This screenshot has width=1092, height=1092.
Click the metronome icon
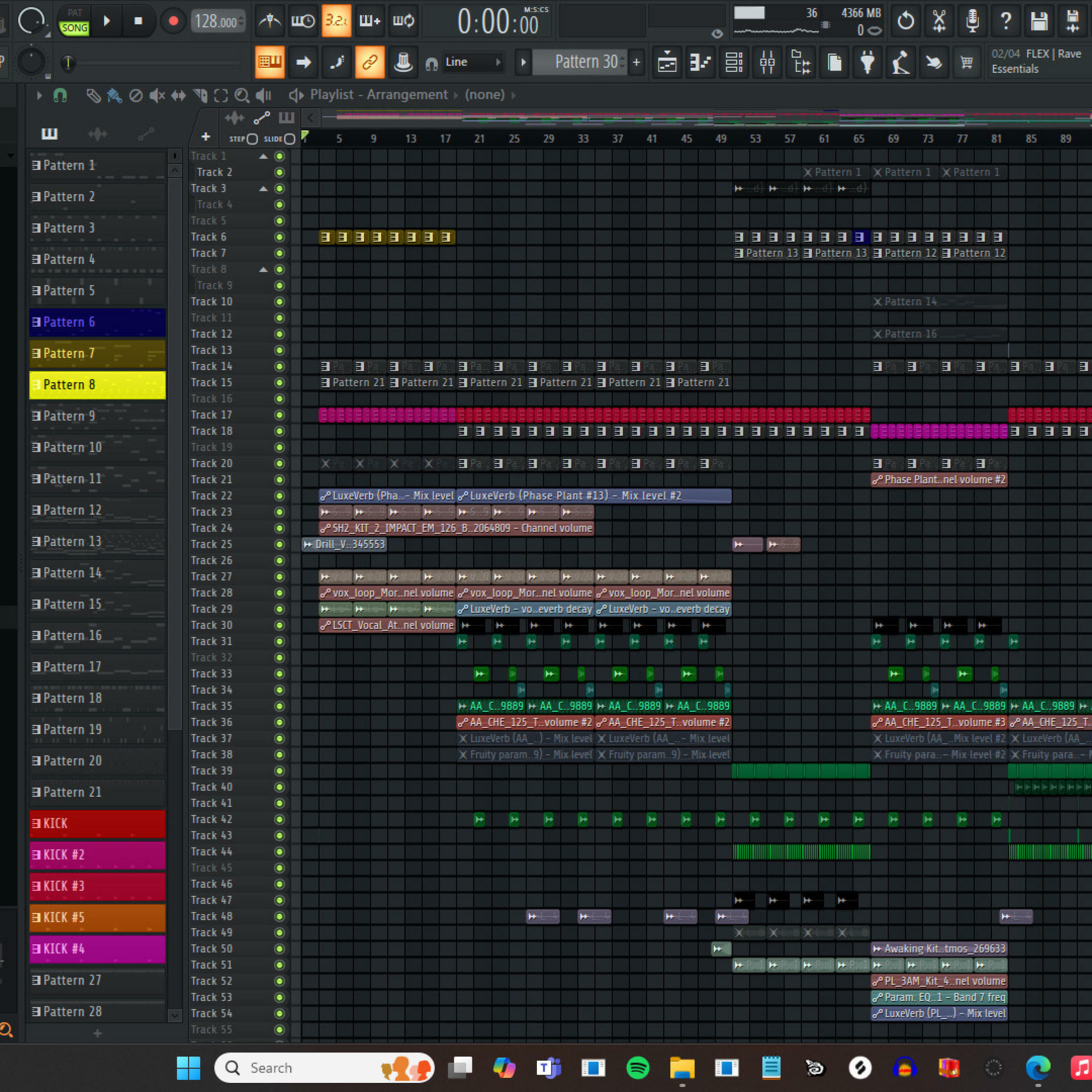(x=270, y=21)
